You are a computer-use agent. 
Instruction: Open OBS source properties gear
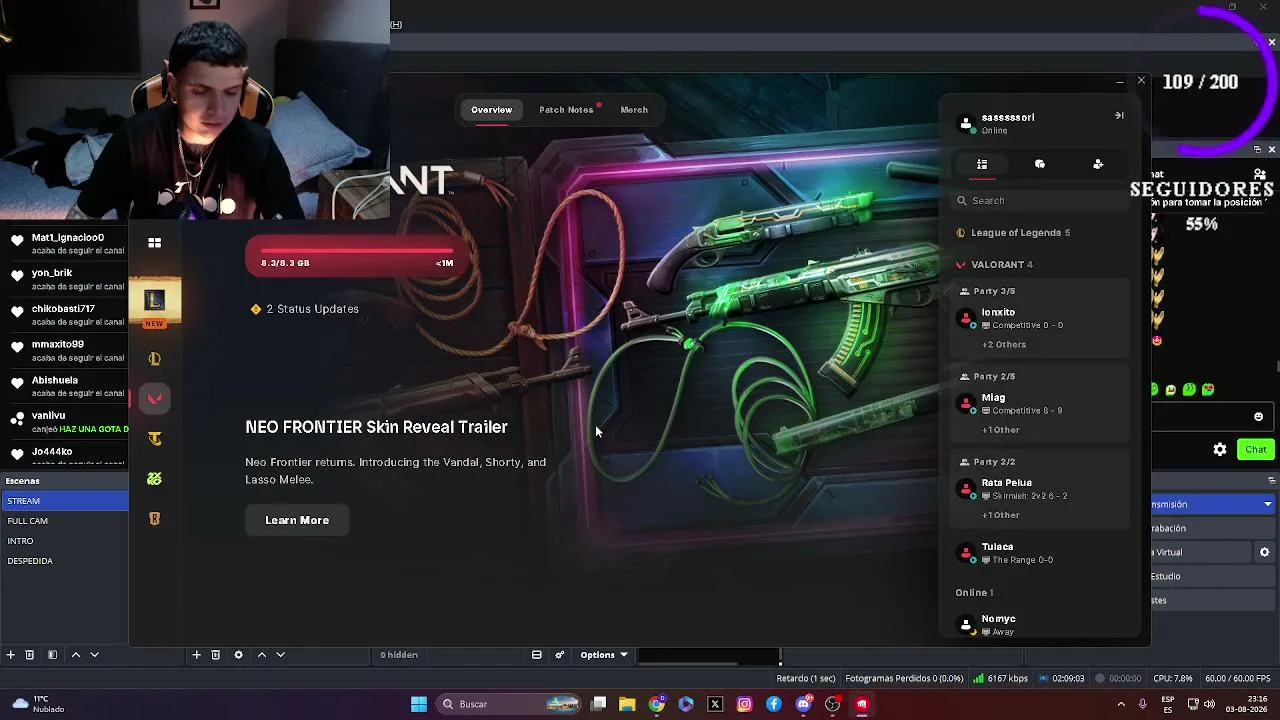tap(238, 655)
